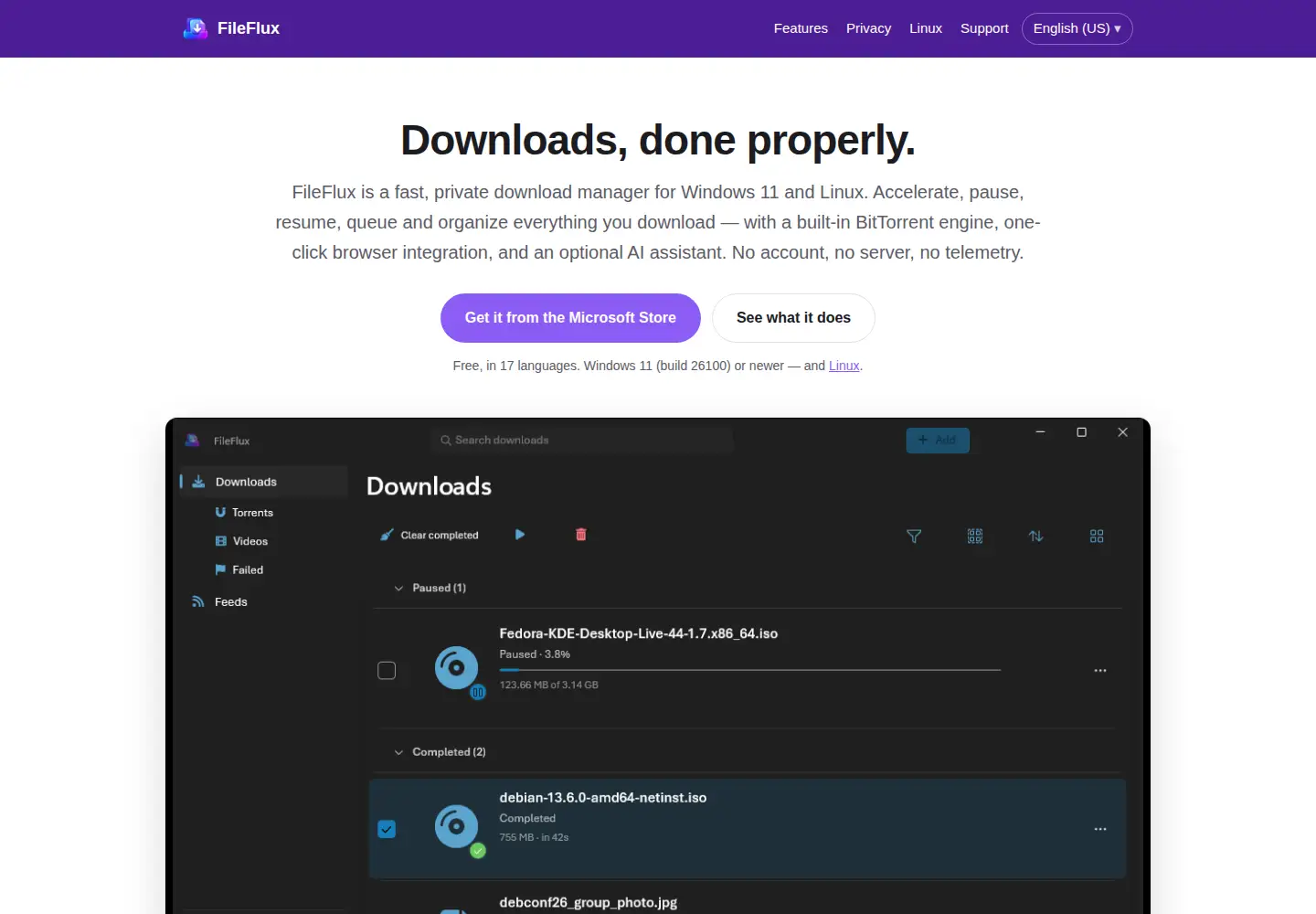This screenshot has width=1316, height=914.
Task: Switch to grid view with the four-squares icon
Action: (1097, 537)
